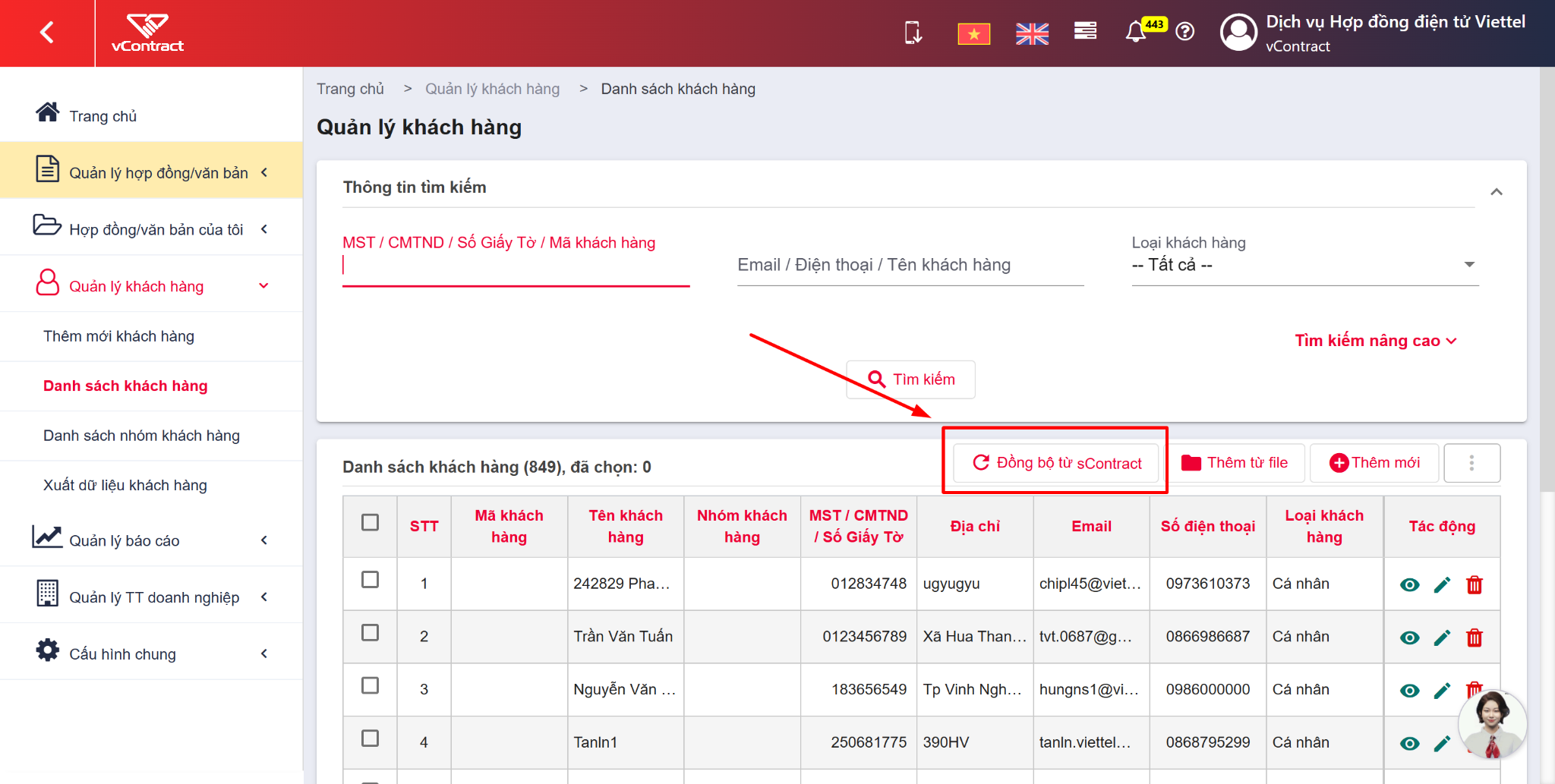This screenshot has height=784, width=1555.
Task: Switch language using the UK flag
Action: (1032, 33)
